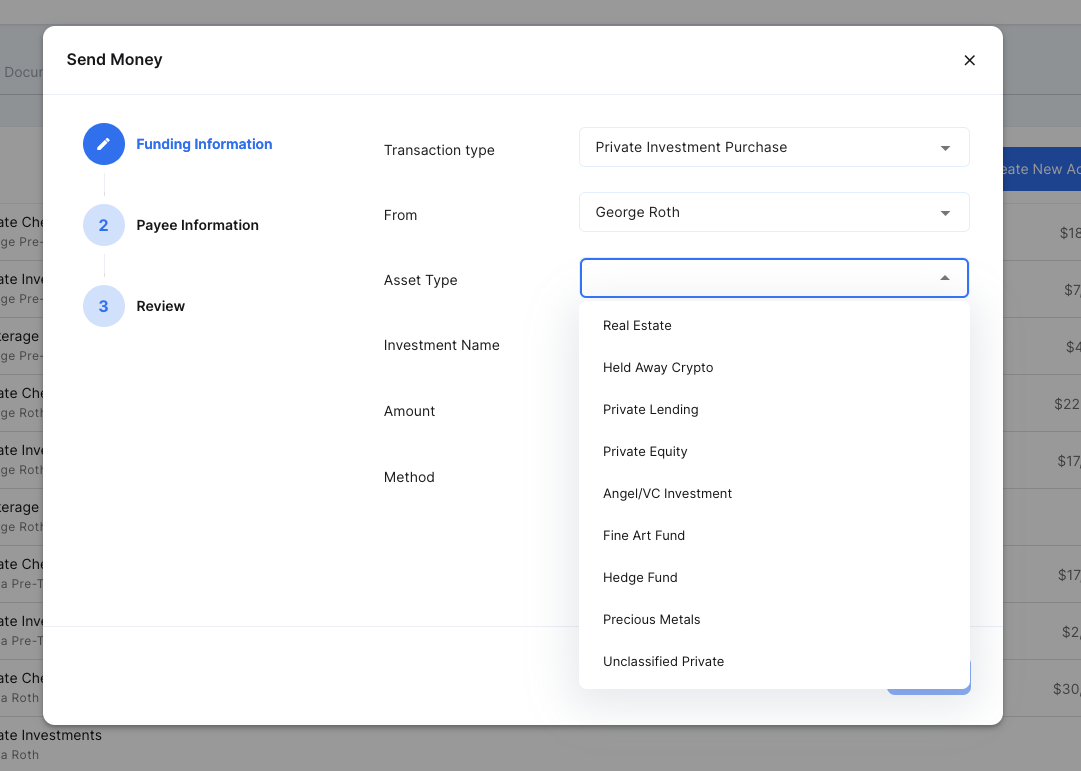
Task: Expand the From account dropdown
Action: (774, 212)
